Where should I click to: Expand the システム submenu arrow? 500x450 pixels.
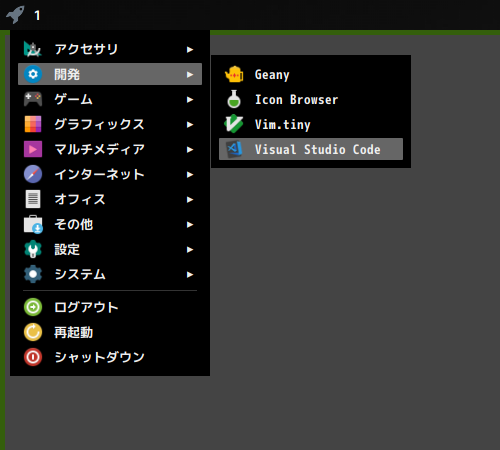tap(190, 275)
